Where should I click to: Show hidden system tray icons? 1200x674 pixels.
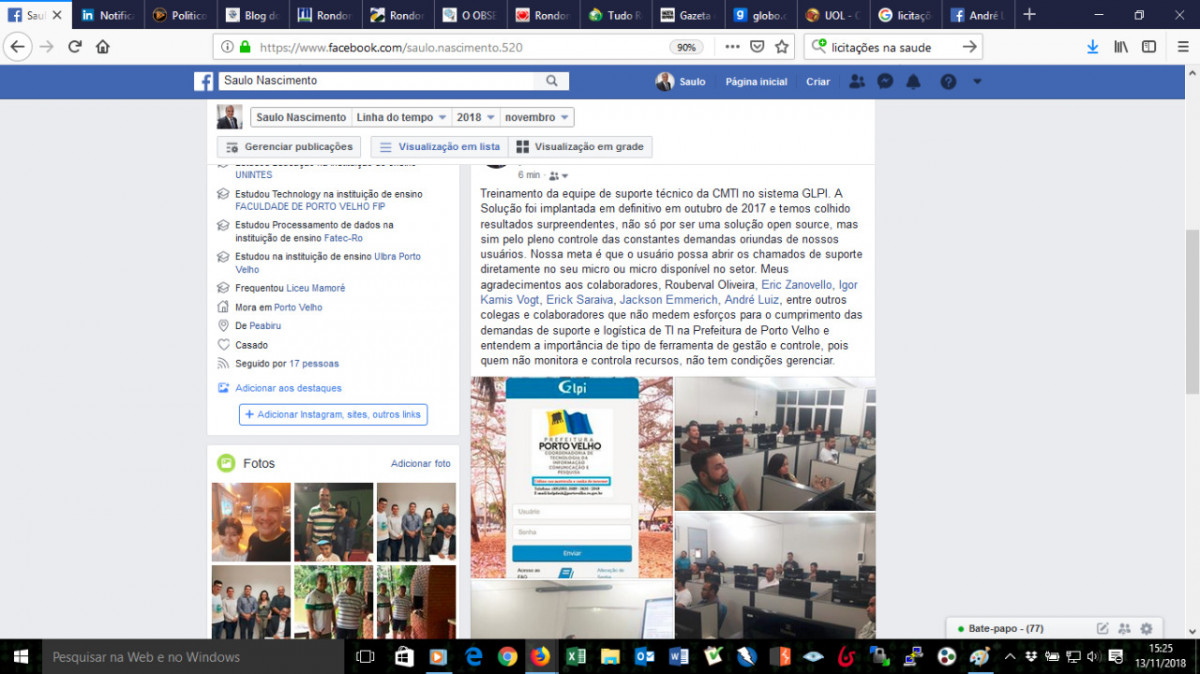(1009, 657)
